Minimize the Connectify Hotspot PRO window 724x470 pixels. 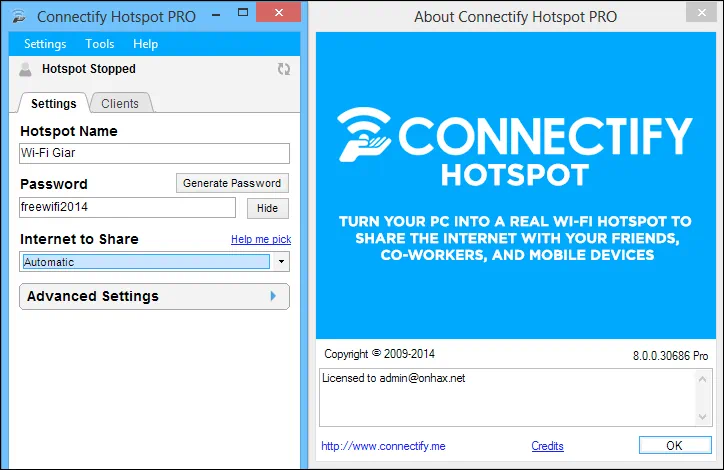tap(216, 15)
